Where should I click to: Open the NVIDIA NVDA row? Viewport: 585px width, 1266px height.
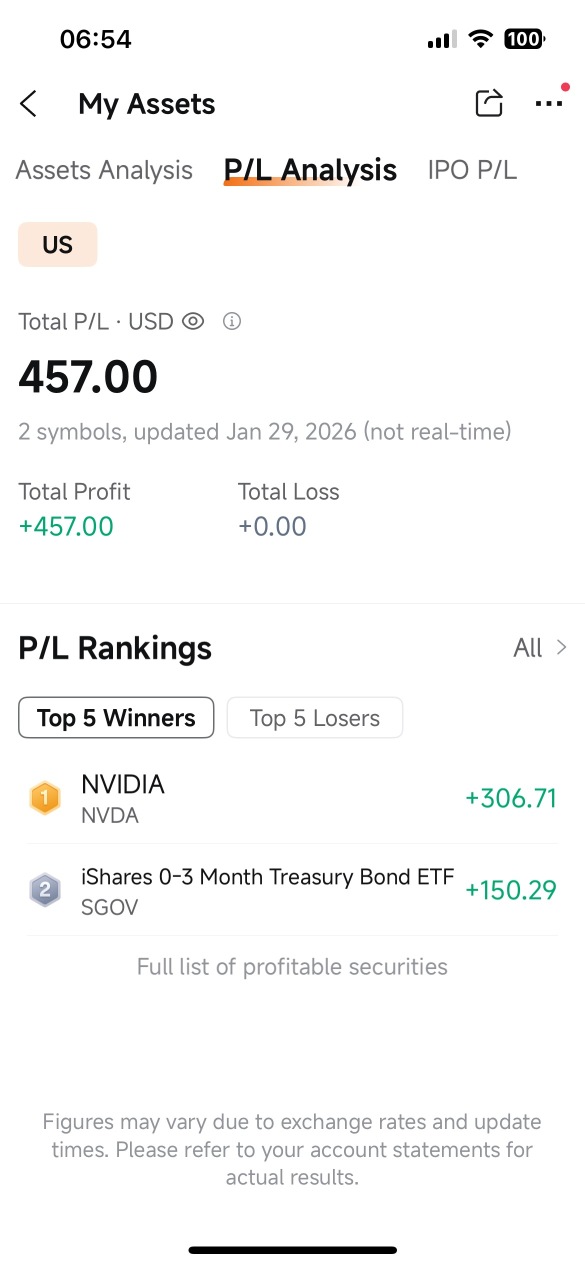click(x=292, y=799)
